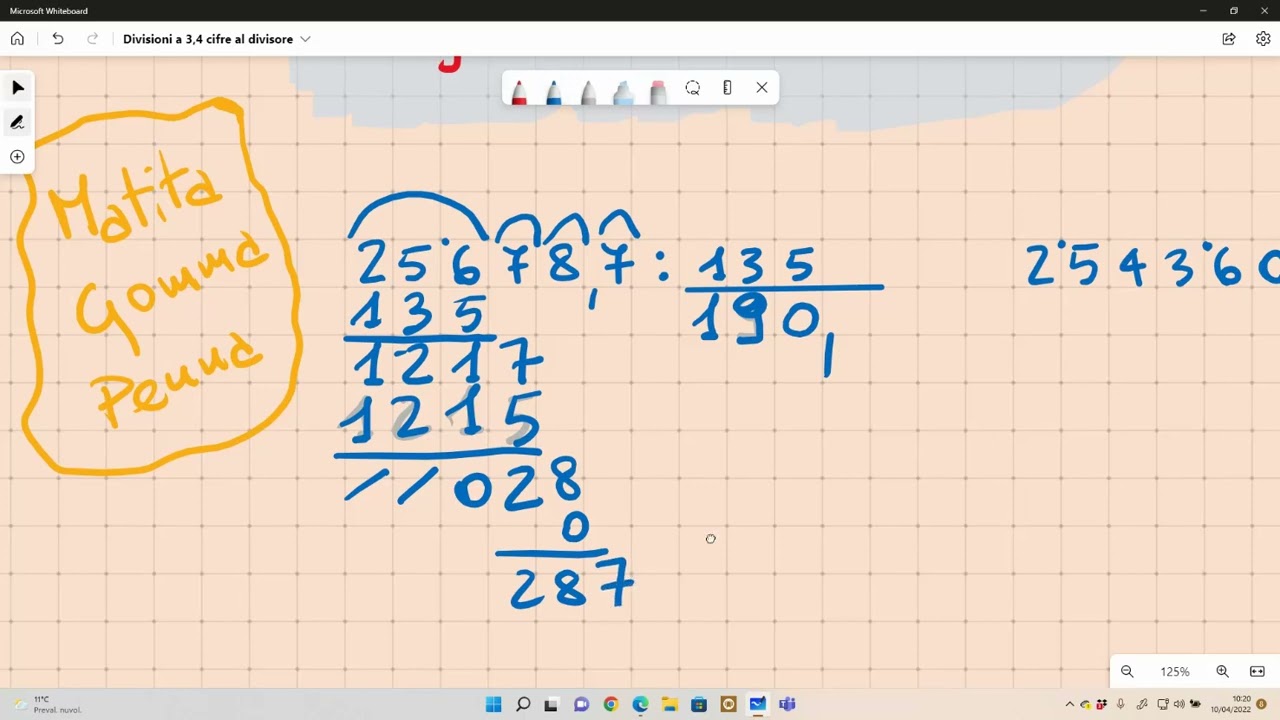Click the board name 'Divisioni a 3,4 cifre al divisore'
Screen dimensions: 1280x720
pos(208,39)
